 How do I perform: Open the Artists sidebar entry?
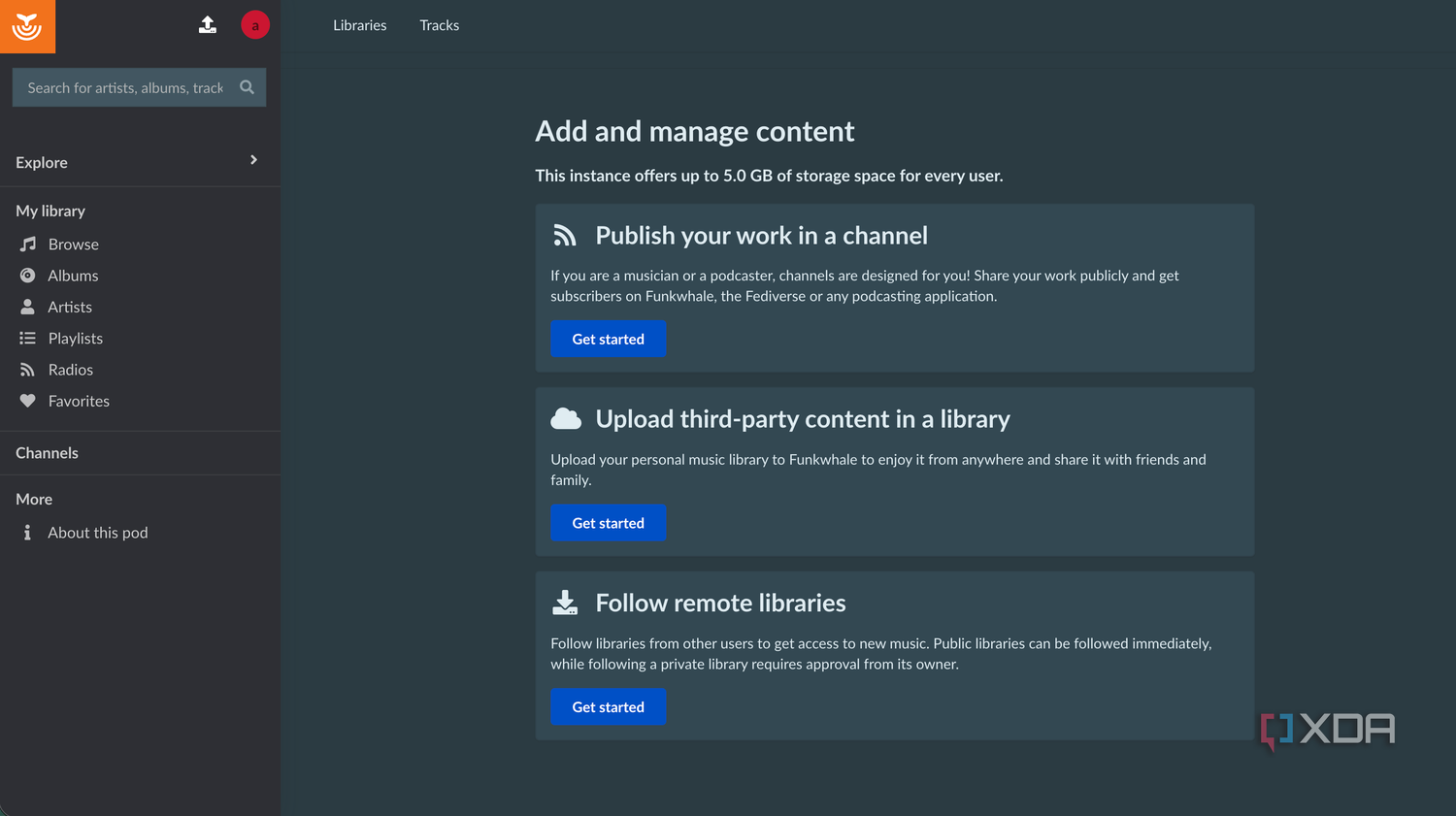(70, 307)
